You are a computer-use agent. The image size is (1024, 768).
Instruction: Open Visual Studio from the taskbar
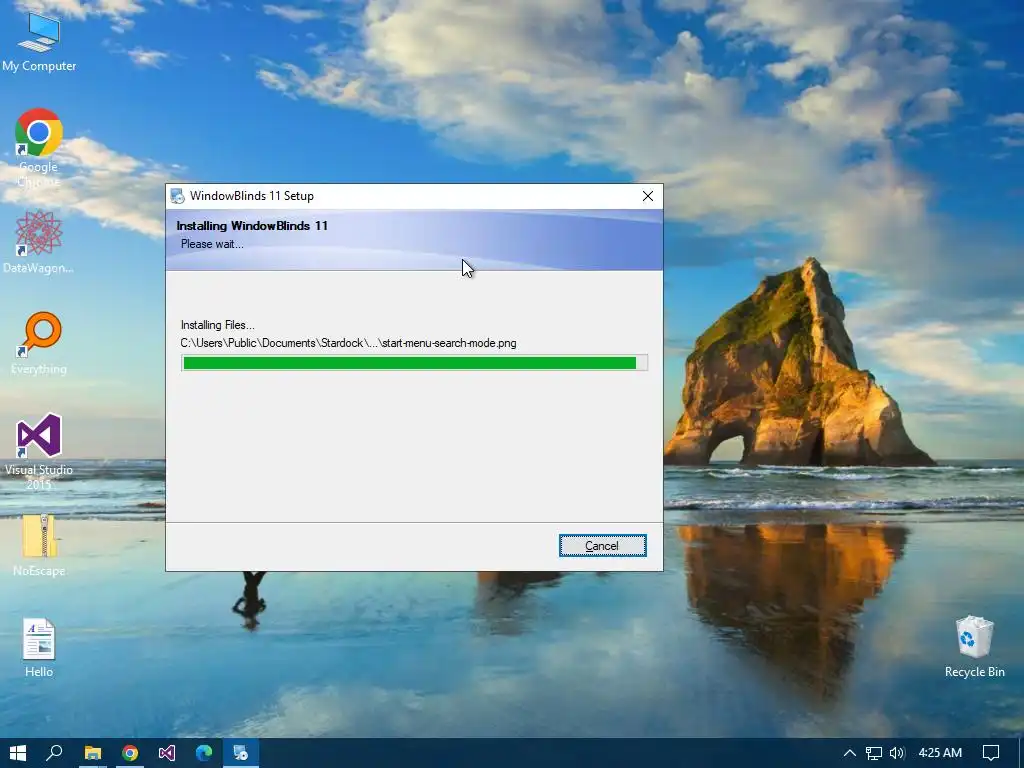167,753
